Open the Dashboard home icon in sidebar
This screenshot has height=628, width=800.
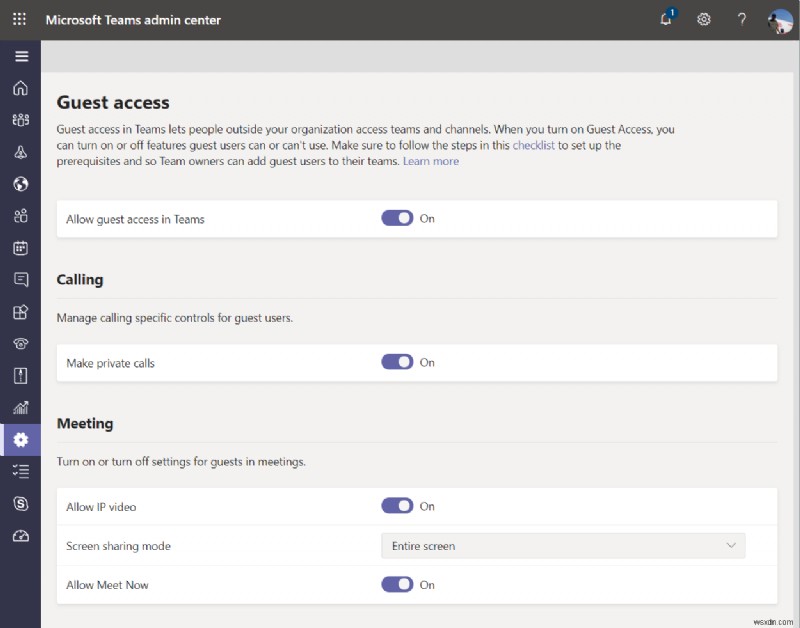coord(20,88)
